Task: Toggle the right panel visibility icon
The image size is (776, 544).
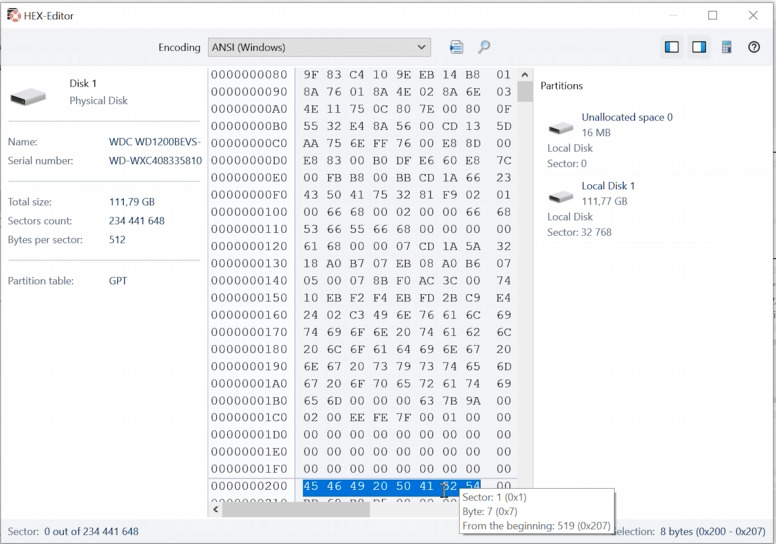Action: pos(699,47)
